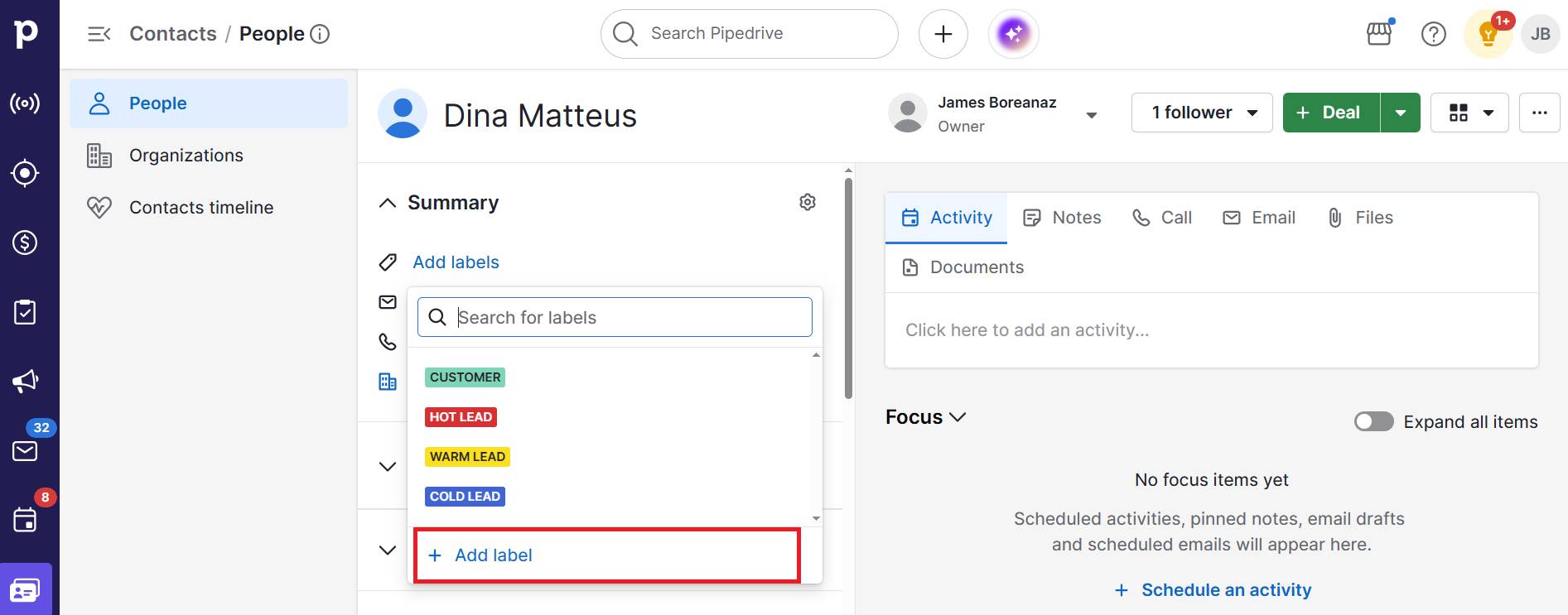Viewport: 1568px width, 615px height.
Task: Open Summary settings gear icon
Action: (x=808, y=202)
